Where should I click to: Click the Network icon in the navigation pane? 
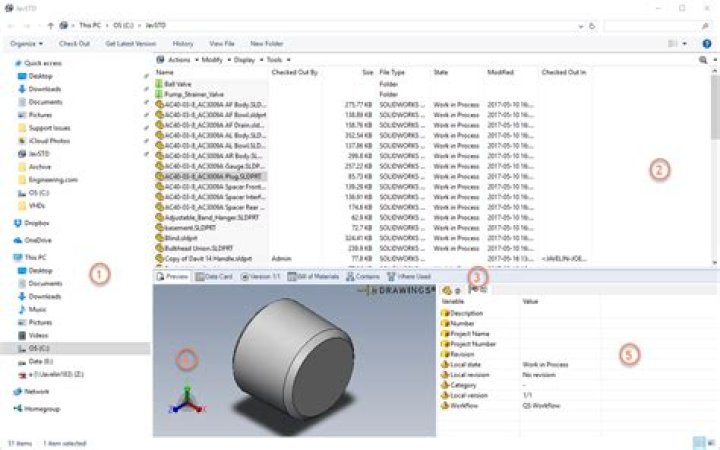(x=17, y=392)
